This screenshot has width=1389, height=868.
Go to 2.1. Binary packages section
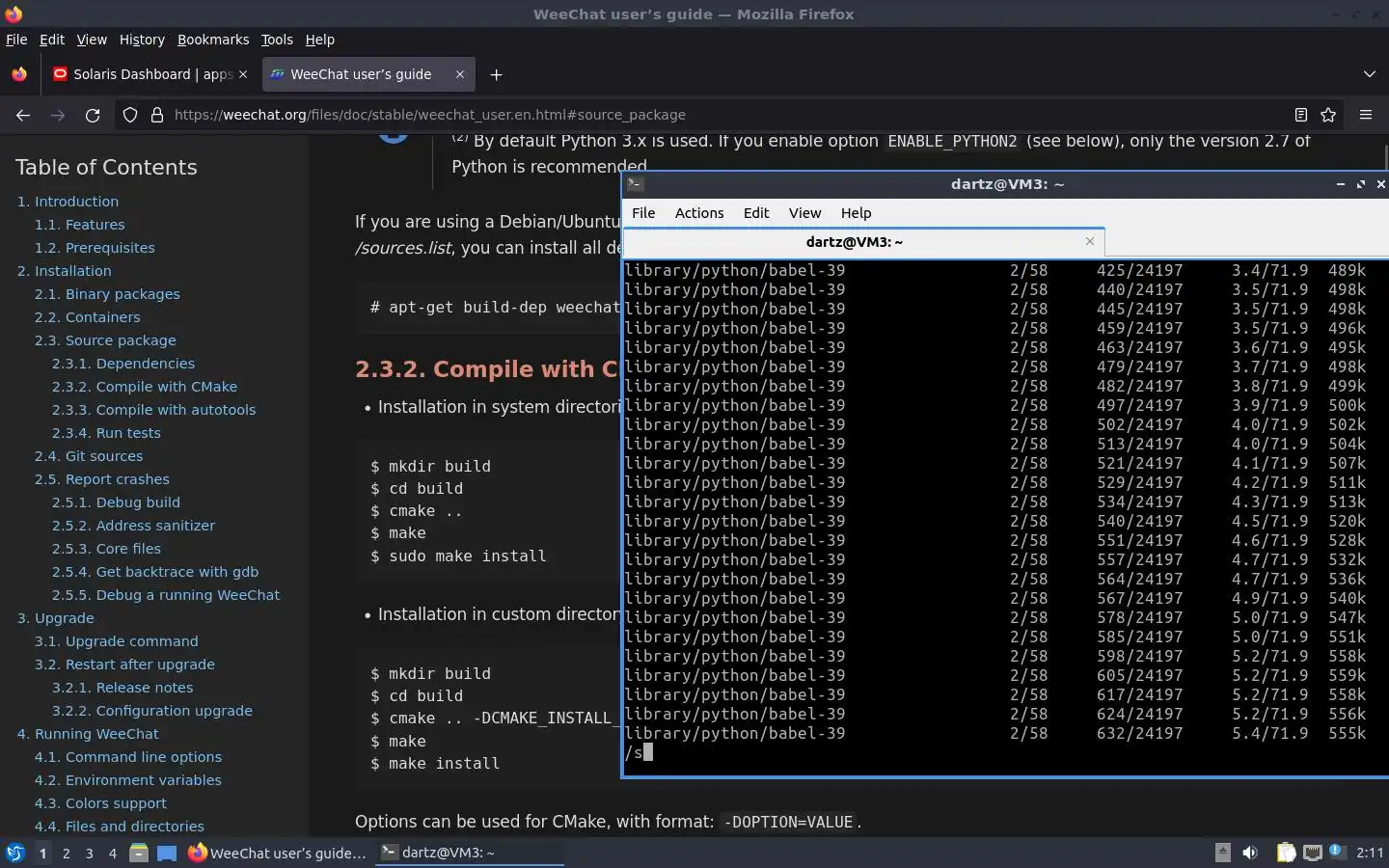(x=107, y=294)
